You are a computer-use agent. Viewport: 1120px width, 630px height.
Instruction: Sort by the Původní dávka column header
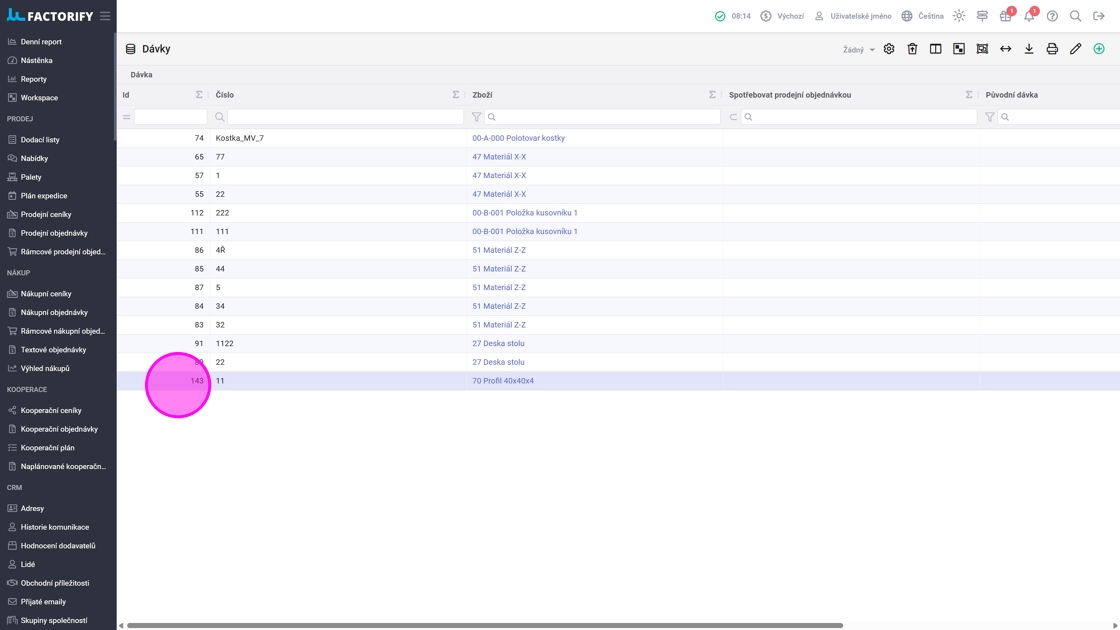pos(1011,94)
